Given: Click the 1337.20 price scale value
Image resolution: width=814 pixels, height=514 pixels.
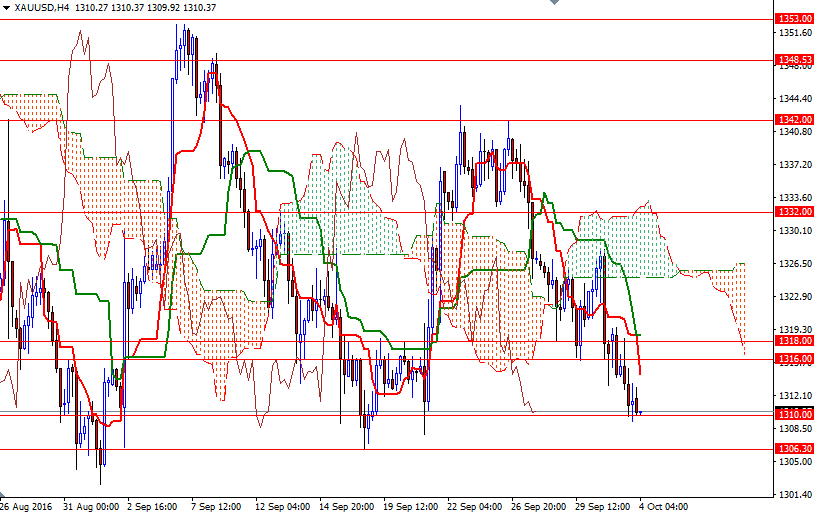Looking at the screenshot, I should pos(795,165).
